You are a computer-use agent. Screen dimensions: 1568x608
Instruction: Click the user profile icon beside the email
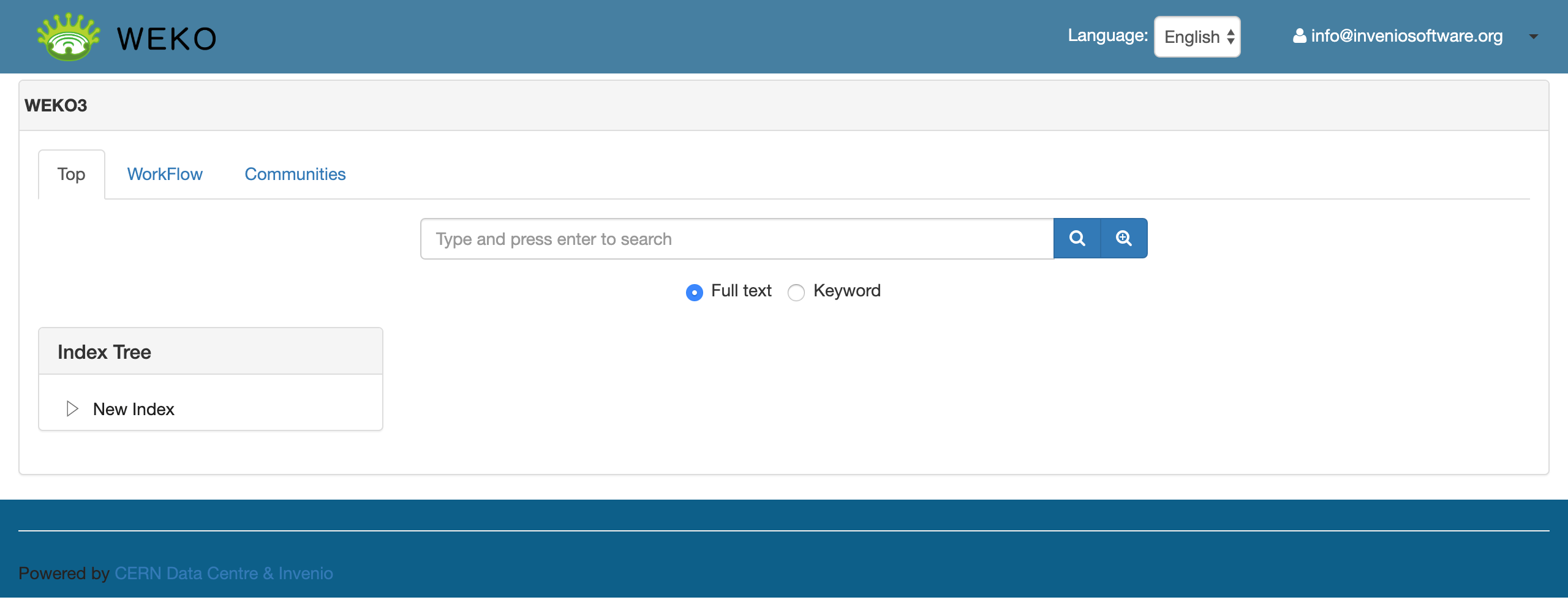pos(1299,36)
